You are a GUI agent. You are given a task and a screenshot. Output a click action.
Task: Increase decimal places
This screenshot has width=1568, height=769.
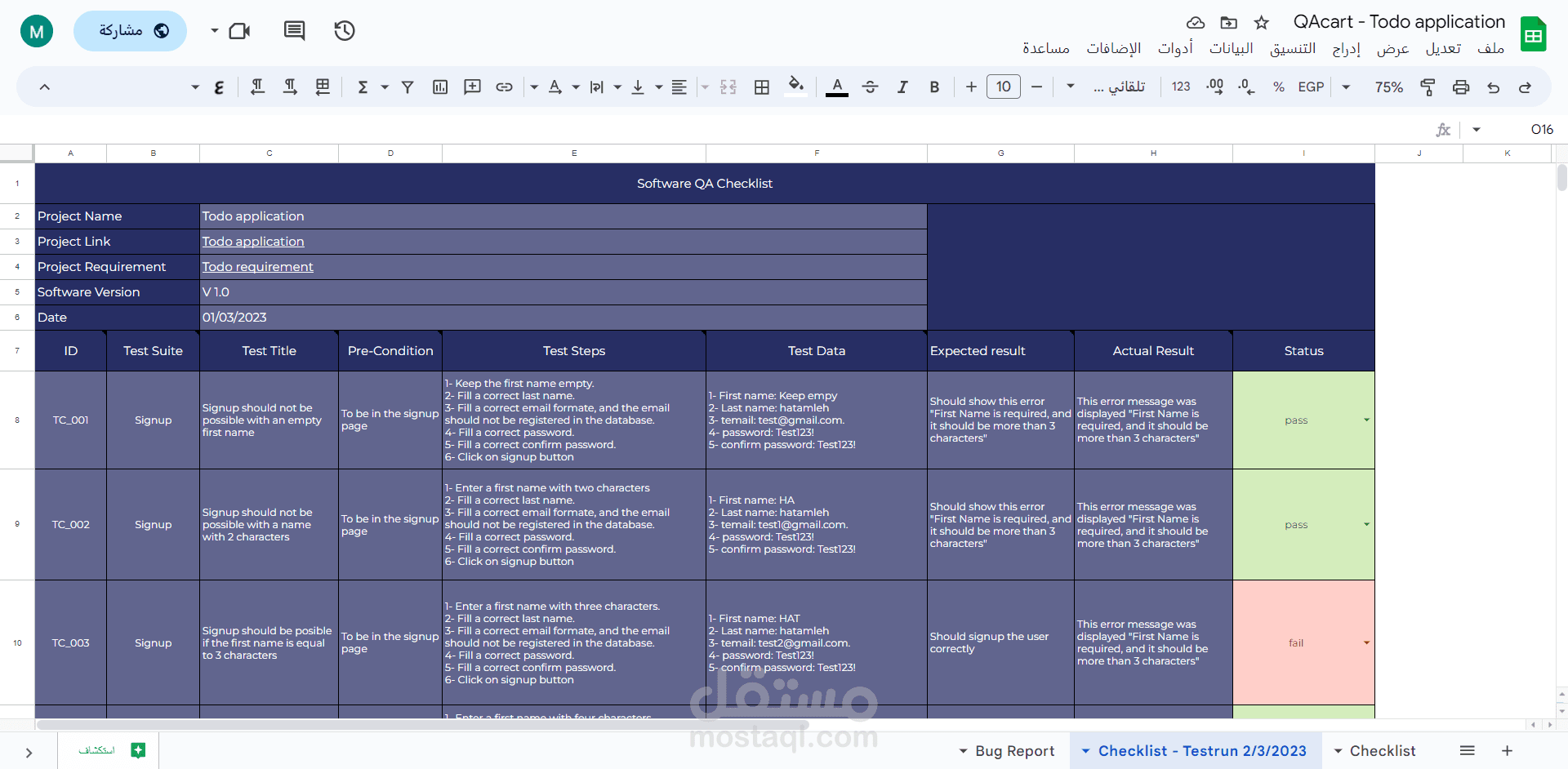[1214, 87]
